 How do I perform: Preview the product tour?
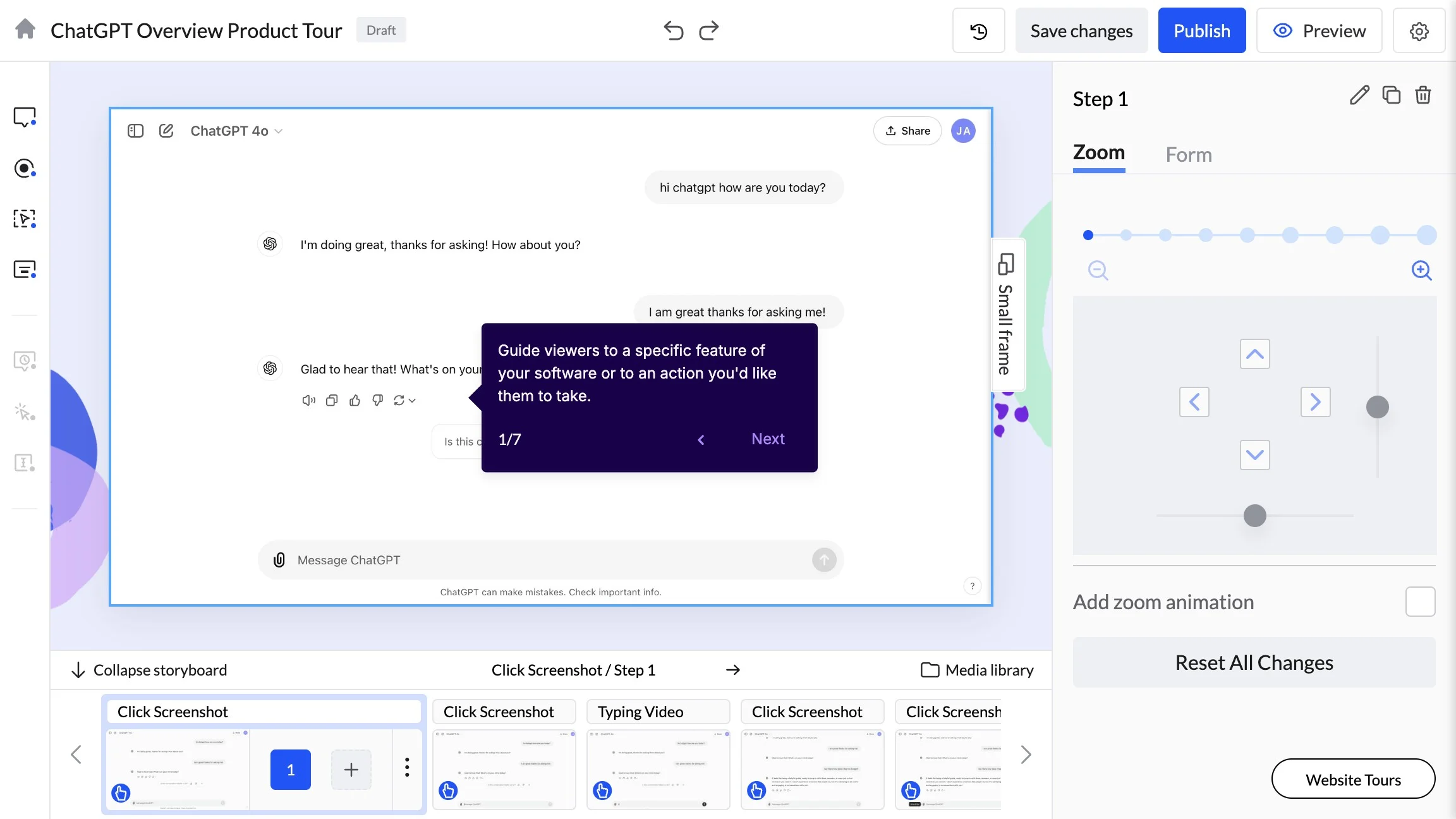(1319, 30)
